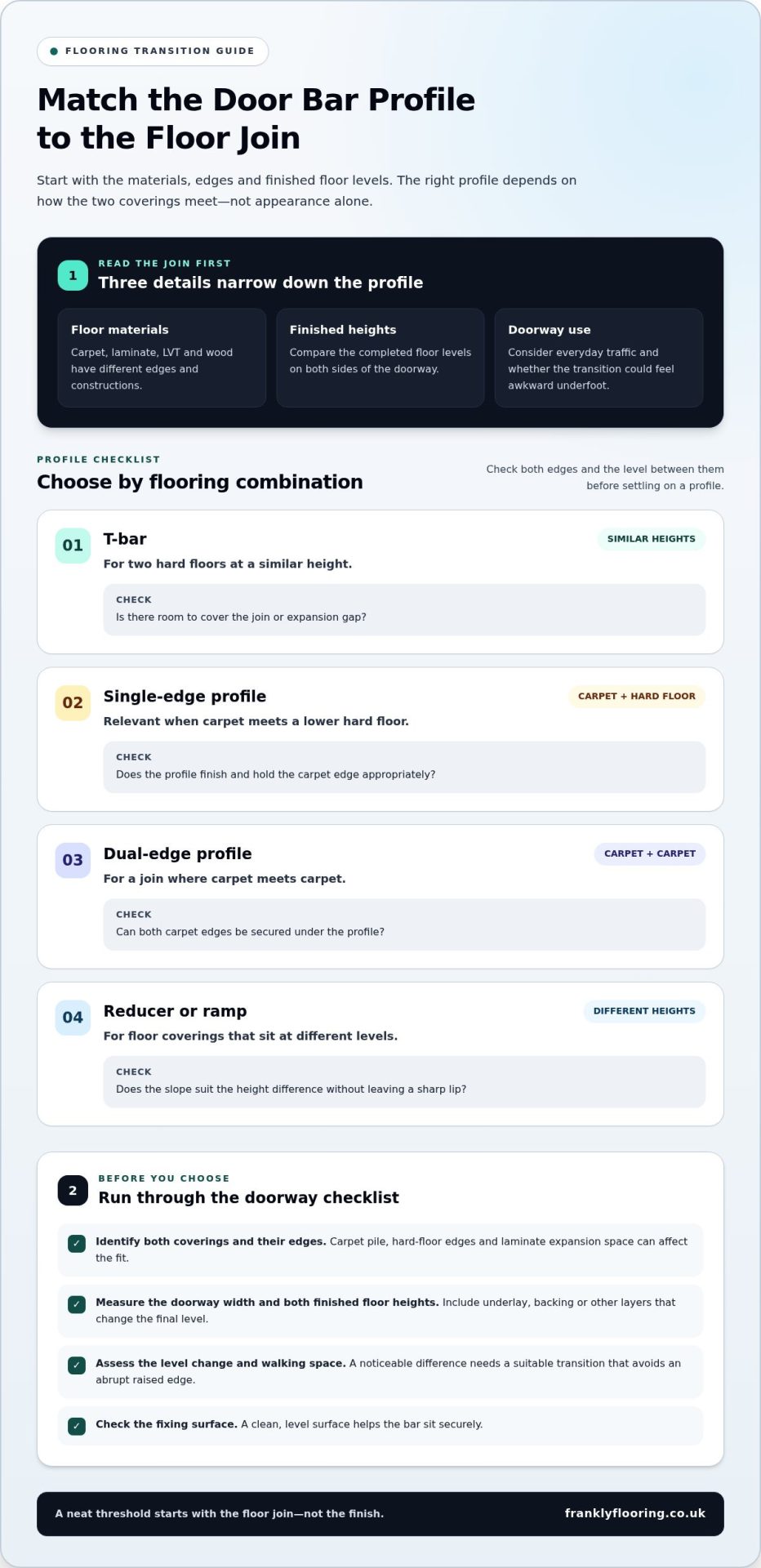Click the CARPET + HARD FLOOR tag
Viewport: 761px width, 1568px height.
click(637, 697)
